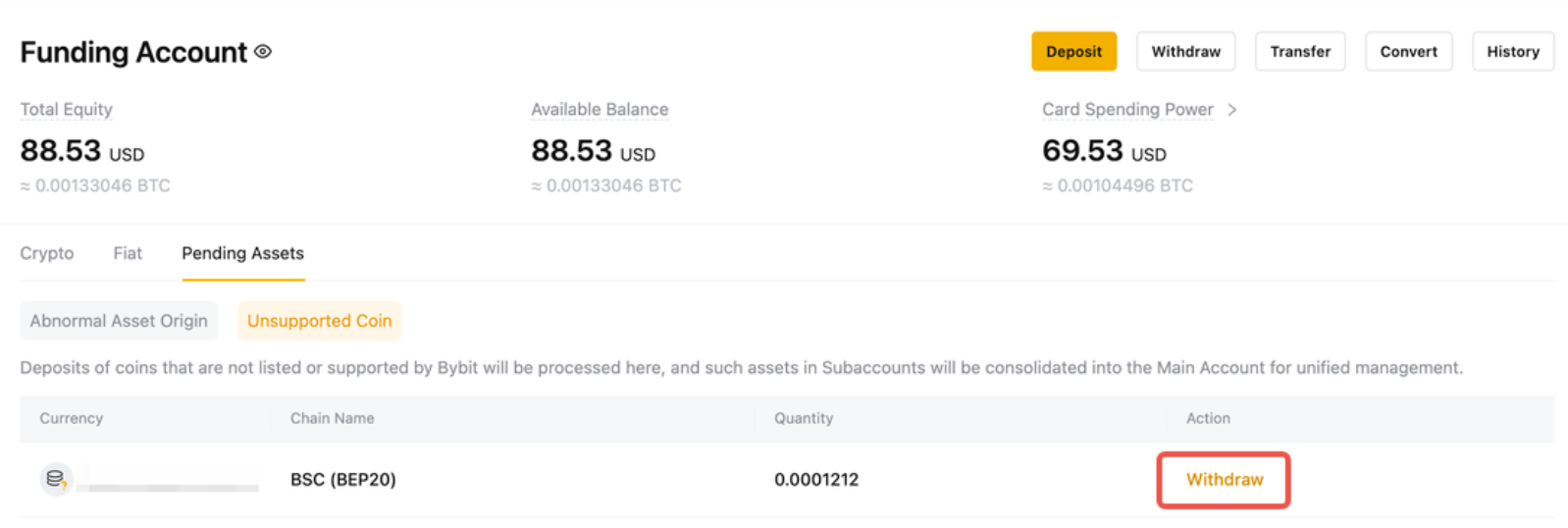Open Withdraw from the top button row
This screenshot has width=1568, height=528.
(x=1185, y=51)
